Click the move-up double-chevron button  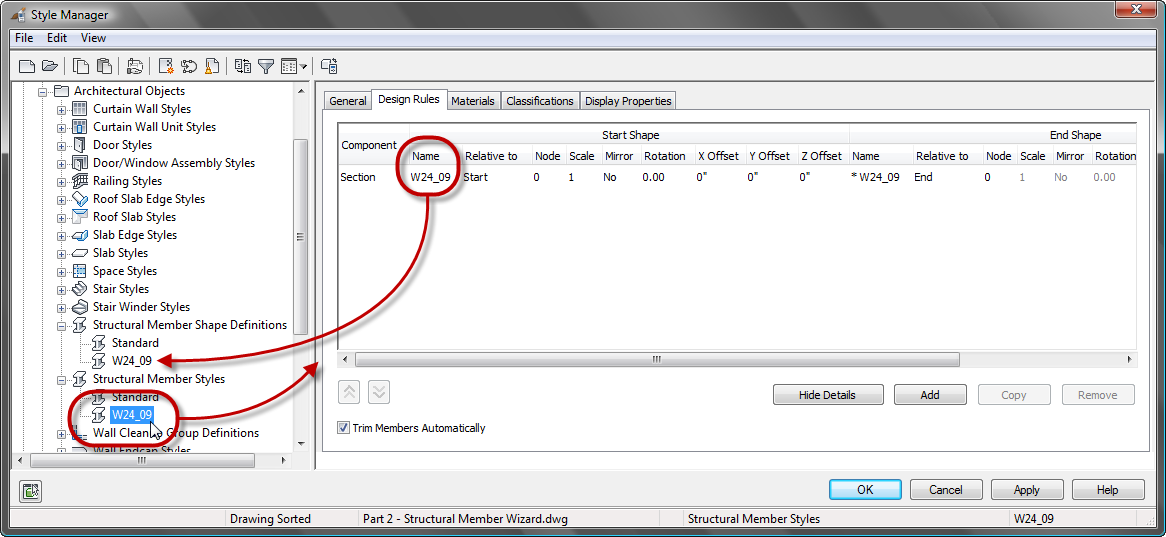[x=350, y=392]
